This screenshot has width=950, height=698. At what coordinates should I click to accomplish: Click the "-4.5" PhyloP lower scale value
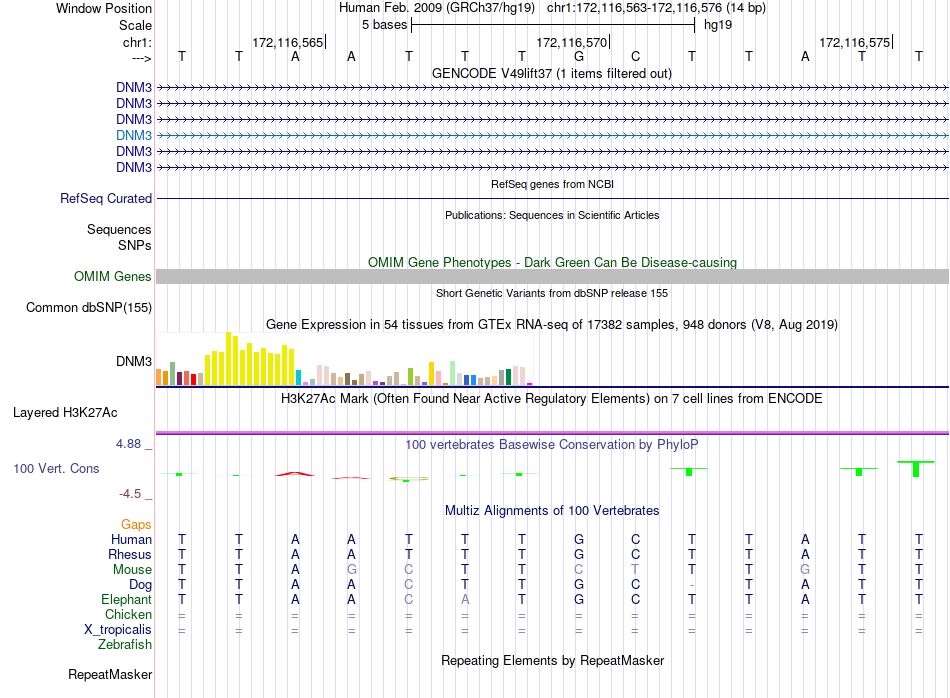[130, 494]
